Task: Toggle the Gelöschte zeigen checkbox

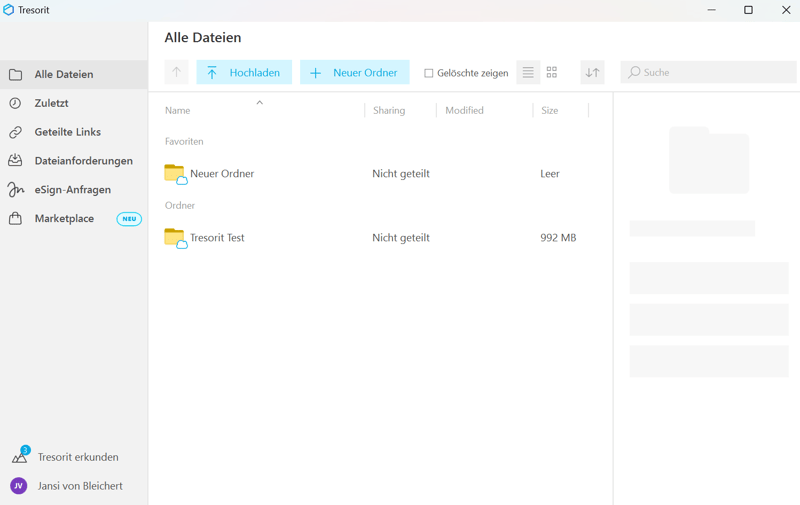Action: point(429,73)
